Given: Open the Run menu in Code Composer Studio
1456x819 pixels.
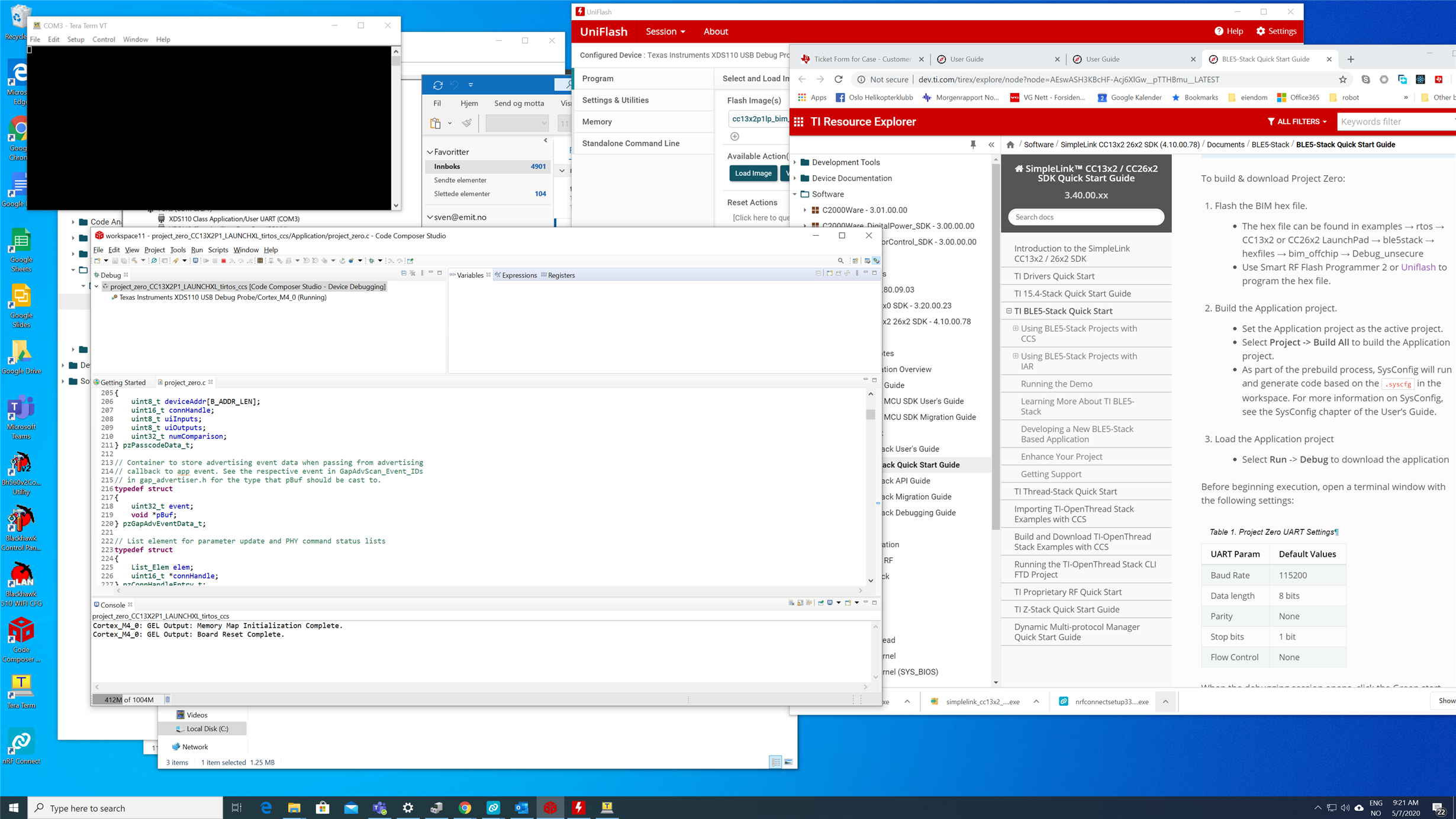Looking at the screenshot, I should 197,250.
